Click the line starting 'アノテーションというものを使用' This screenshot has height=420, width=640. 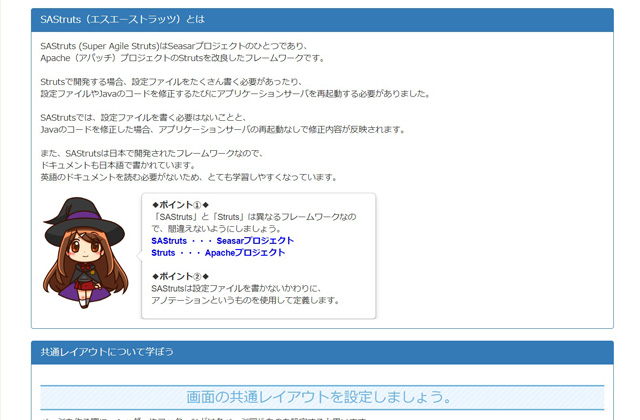tap(245, 300)
